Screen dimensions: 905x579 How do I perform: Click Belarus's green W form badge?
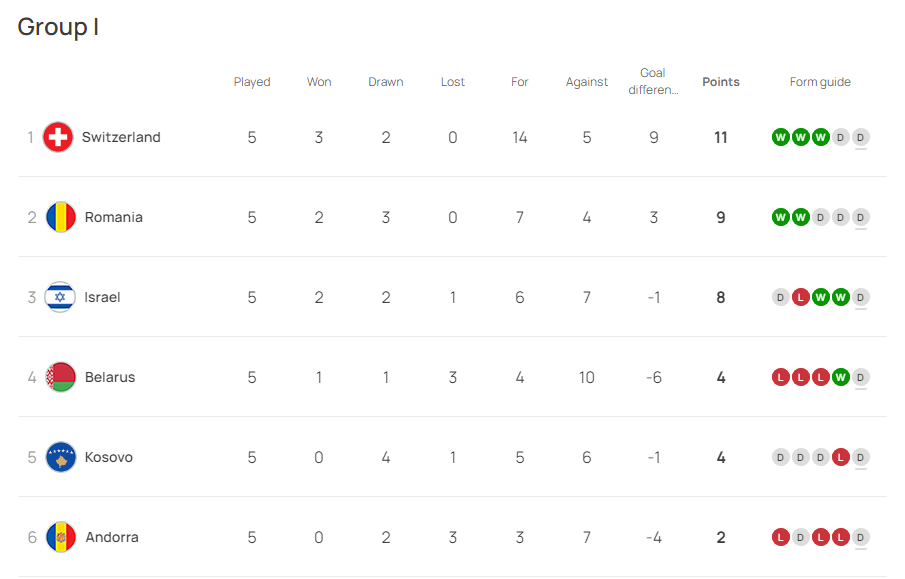[841, 377]
